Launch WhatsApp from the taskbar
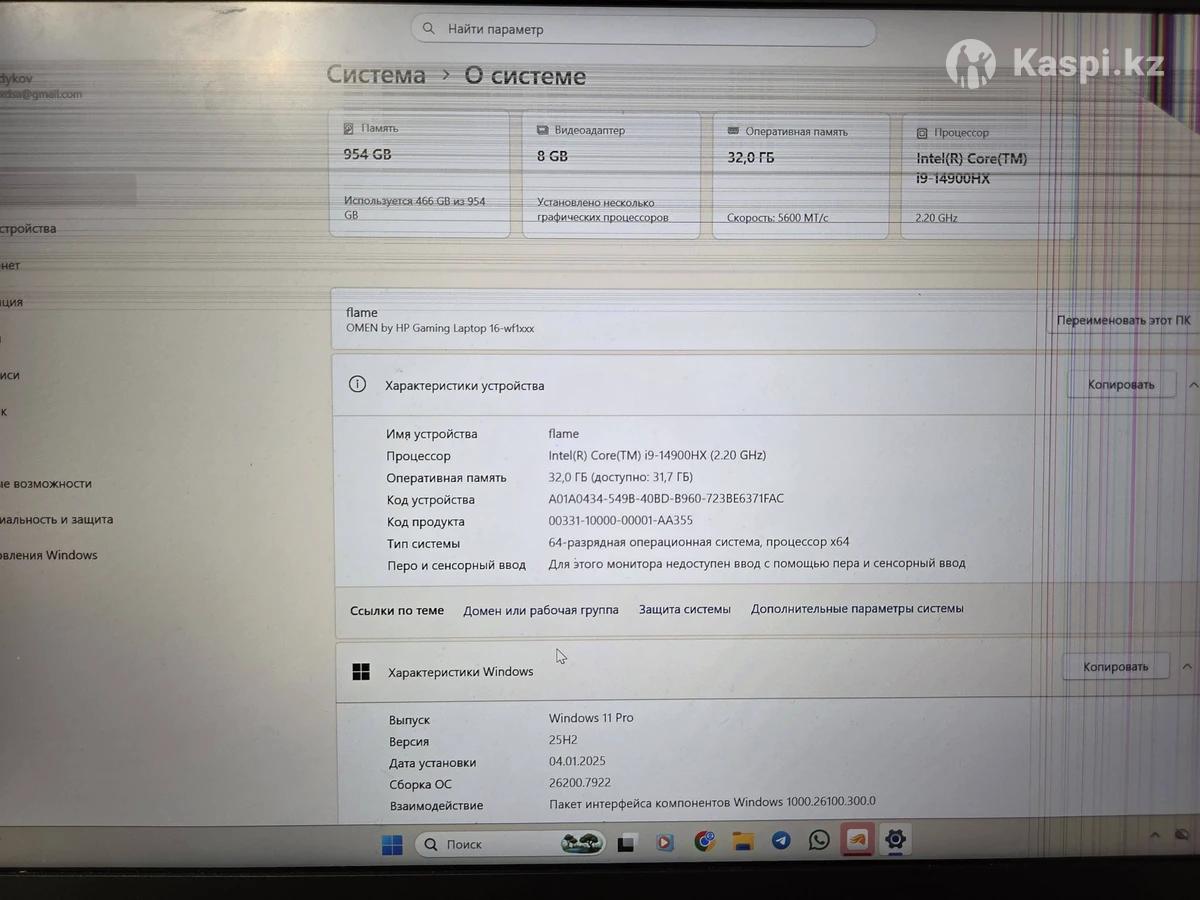Image resolution: width=1200 pixels, height=900 pixels. point(819,840)
